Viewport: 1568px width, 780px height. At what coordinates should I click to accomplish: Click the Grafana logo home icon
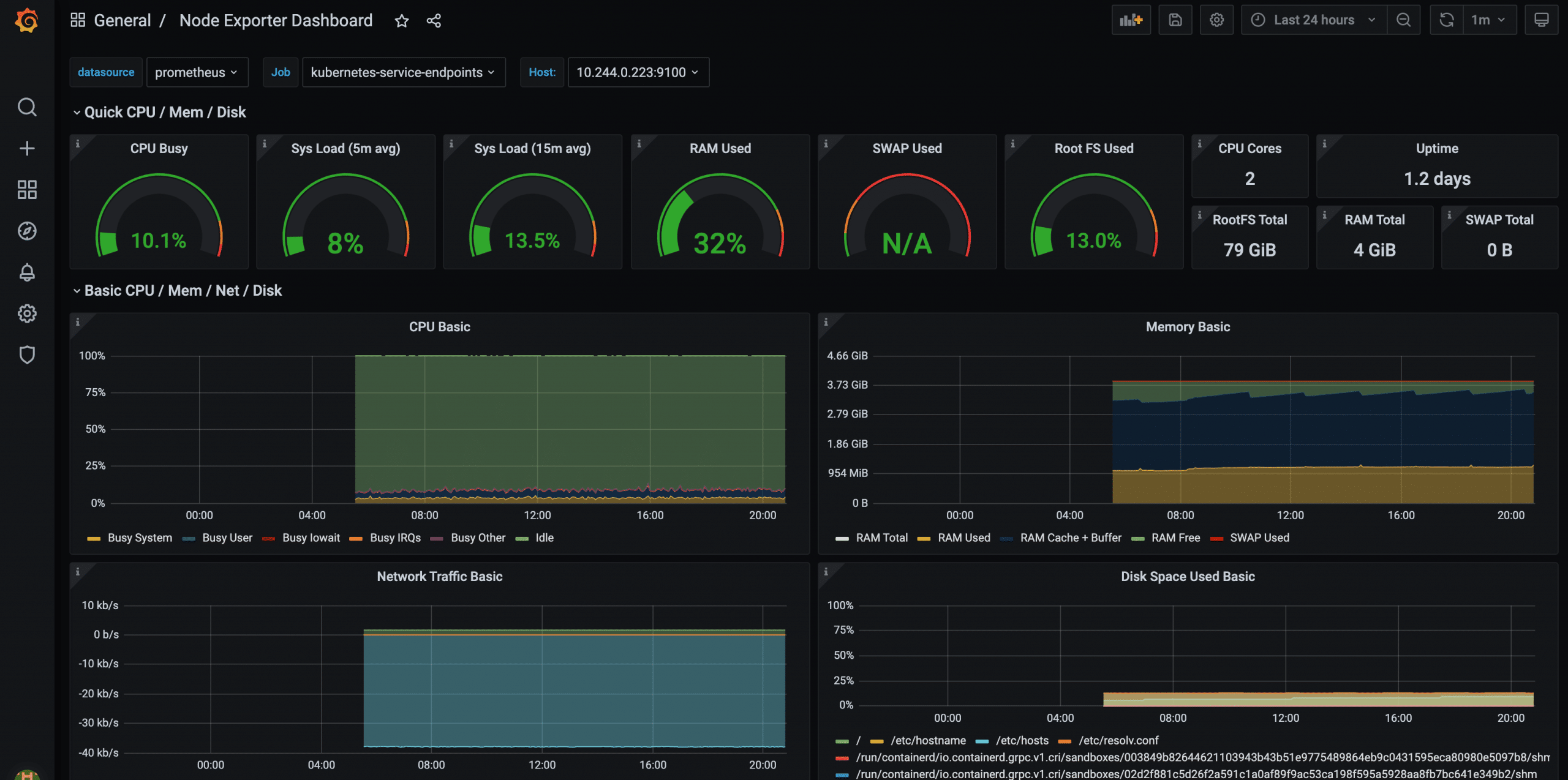(x=27, y=20)
